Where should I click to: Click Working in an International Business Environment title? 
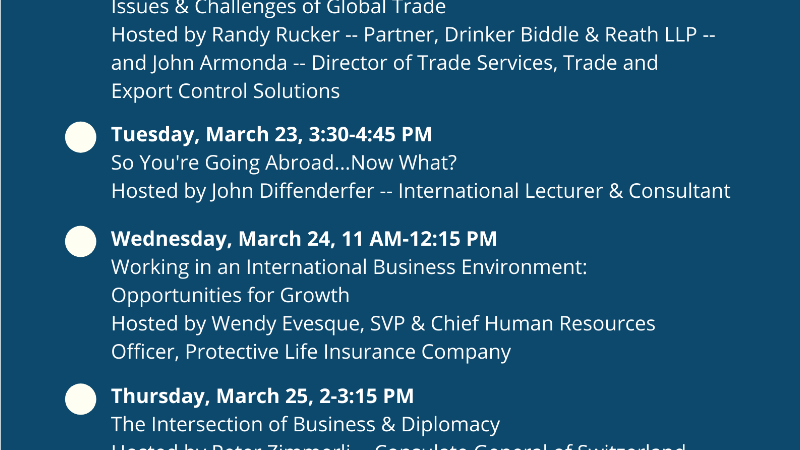349,267
